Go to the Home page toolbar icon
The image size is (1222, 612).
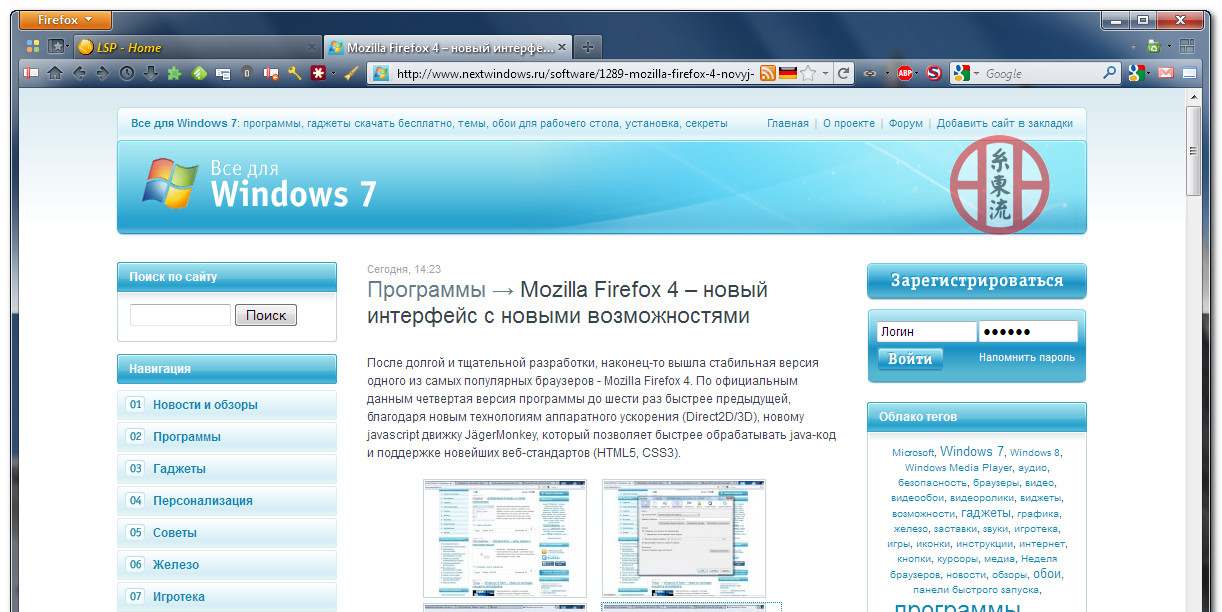pos(55,73)
